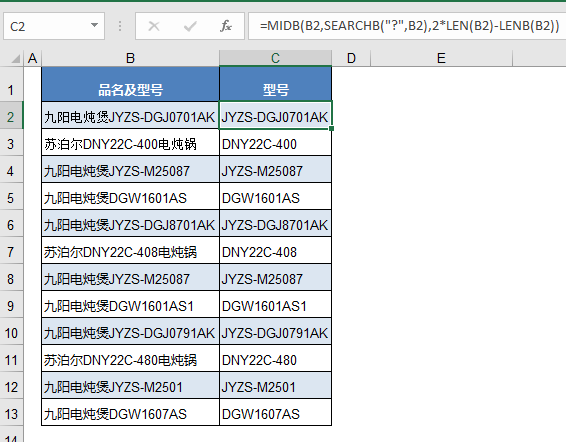Select cell C7 DNY22C-408
Viewport: 566px width, 442px height.
pyautogui.click(x=275, y=250)
